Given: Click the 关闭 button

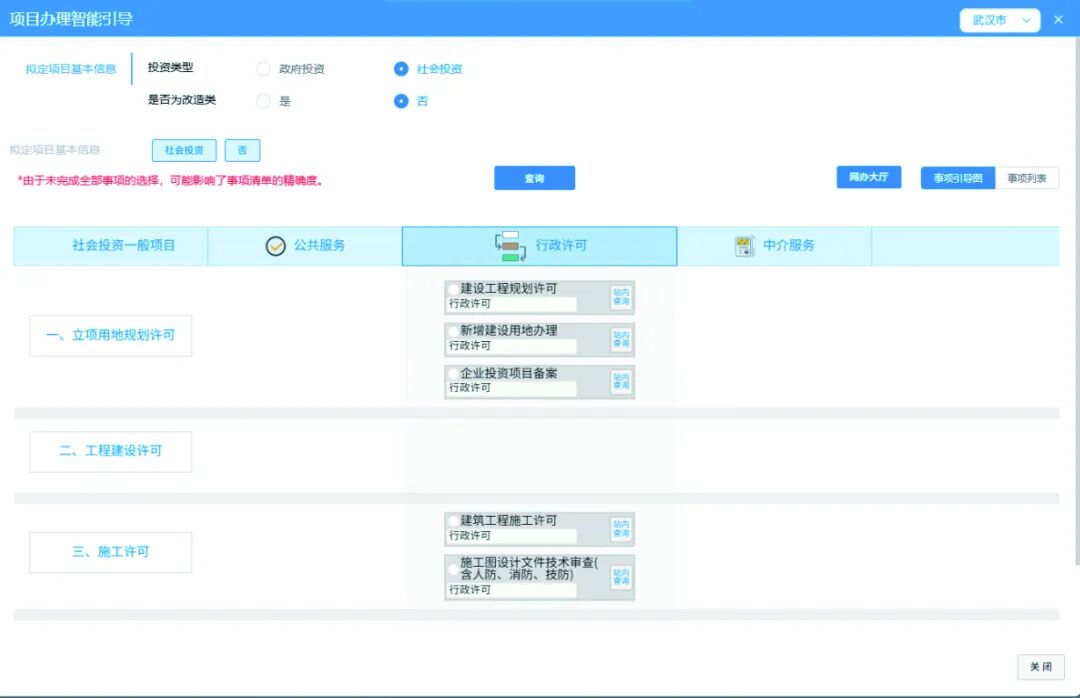Looking at the screenshot, I should (1040, 666).
